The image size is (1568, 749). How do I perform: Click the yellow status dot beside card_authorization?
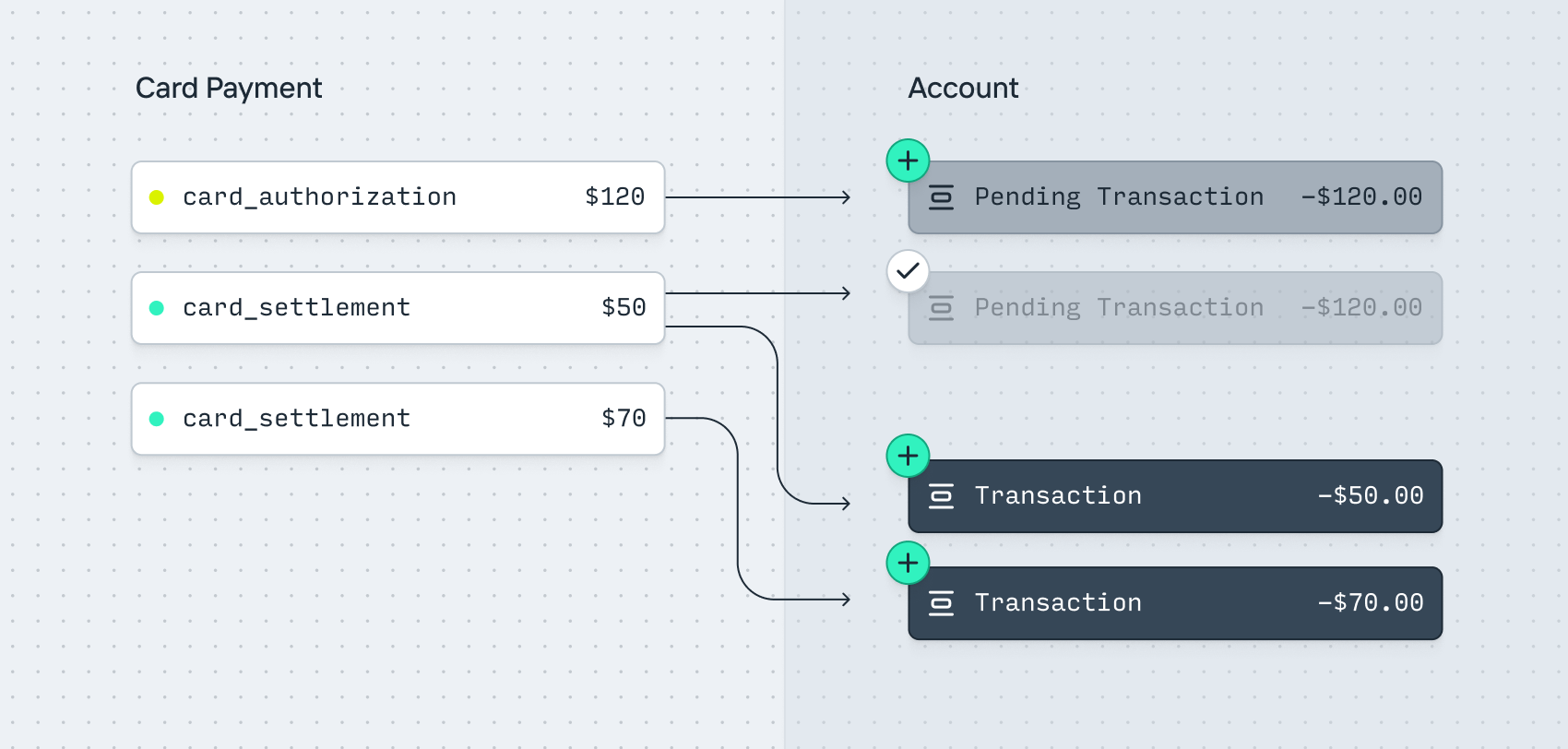[157, 197]
